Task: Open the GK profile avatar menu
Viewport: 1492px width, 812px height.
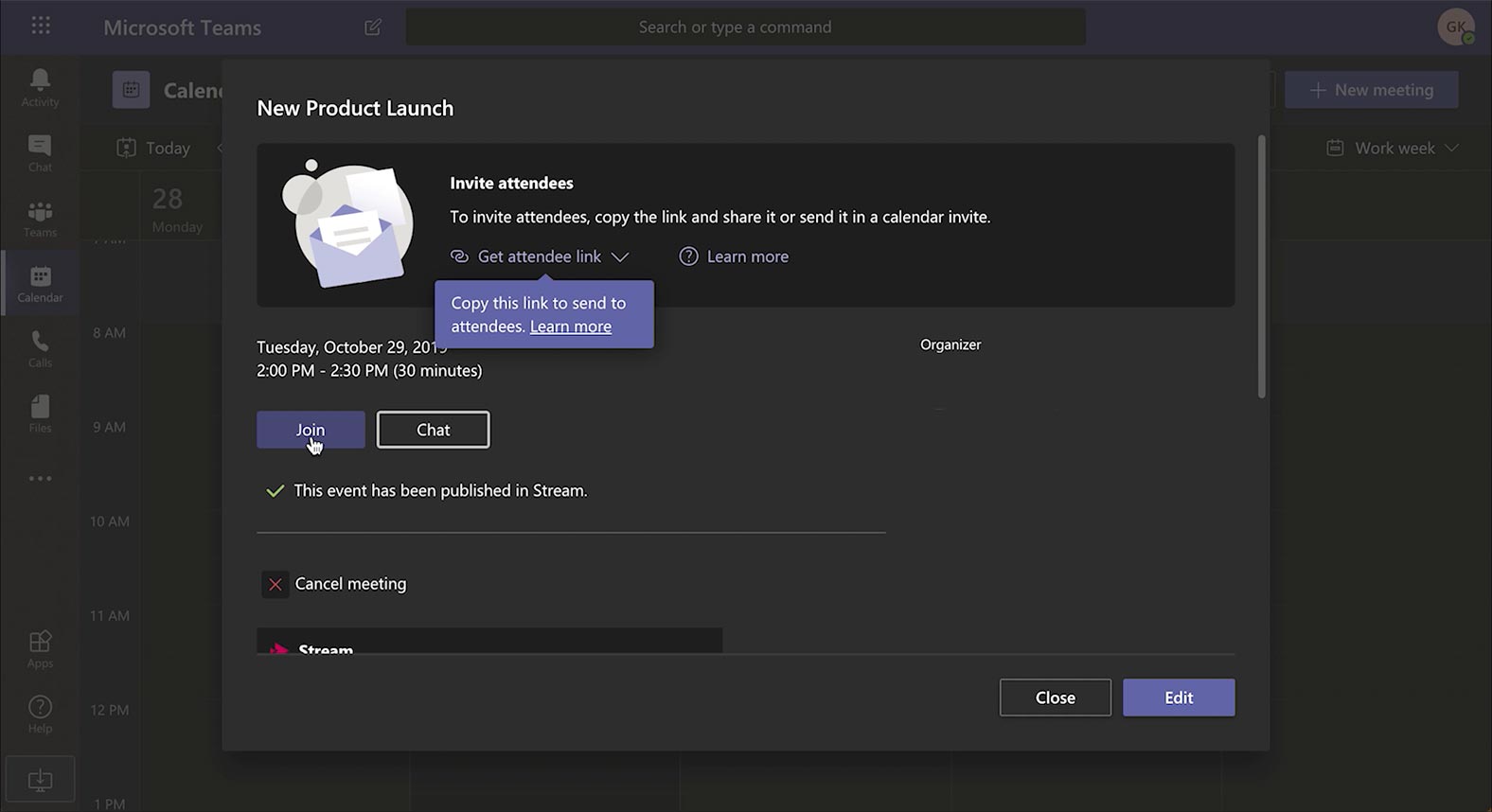Action: point(1455,26)
